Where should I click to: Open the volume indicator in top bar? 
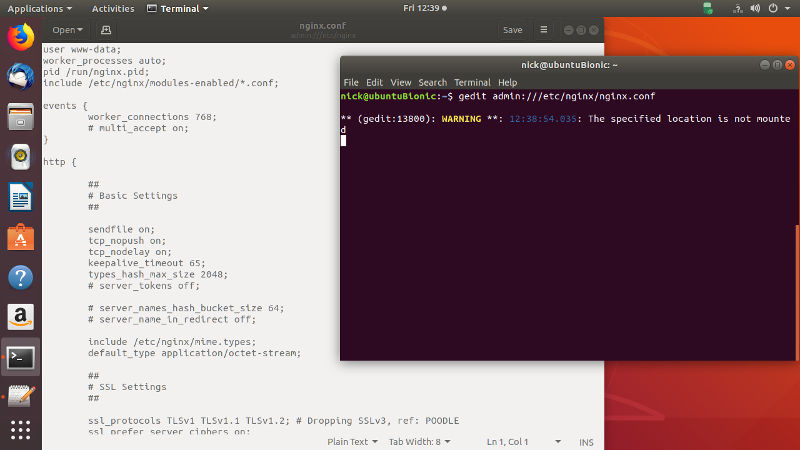click(x=755, y=8)
